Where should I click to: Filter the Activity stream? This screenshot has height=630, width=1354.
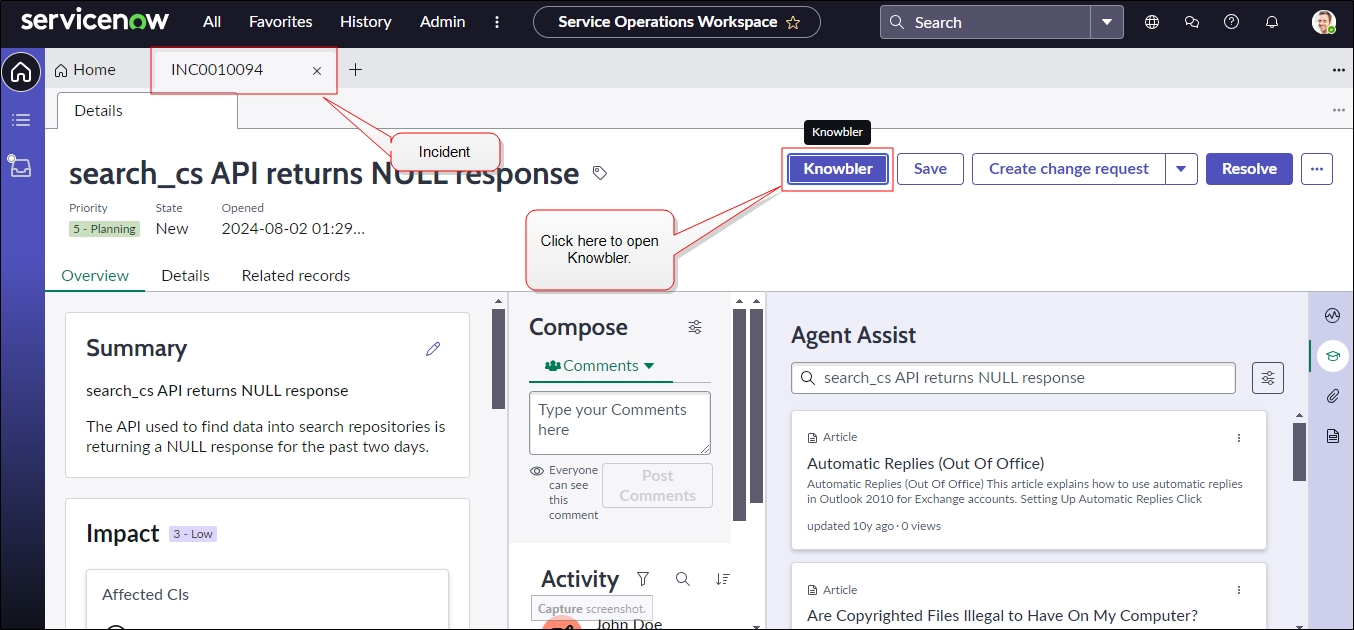tap(643, 579)
